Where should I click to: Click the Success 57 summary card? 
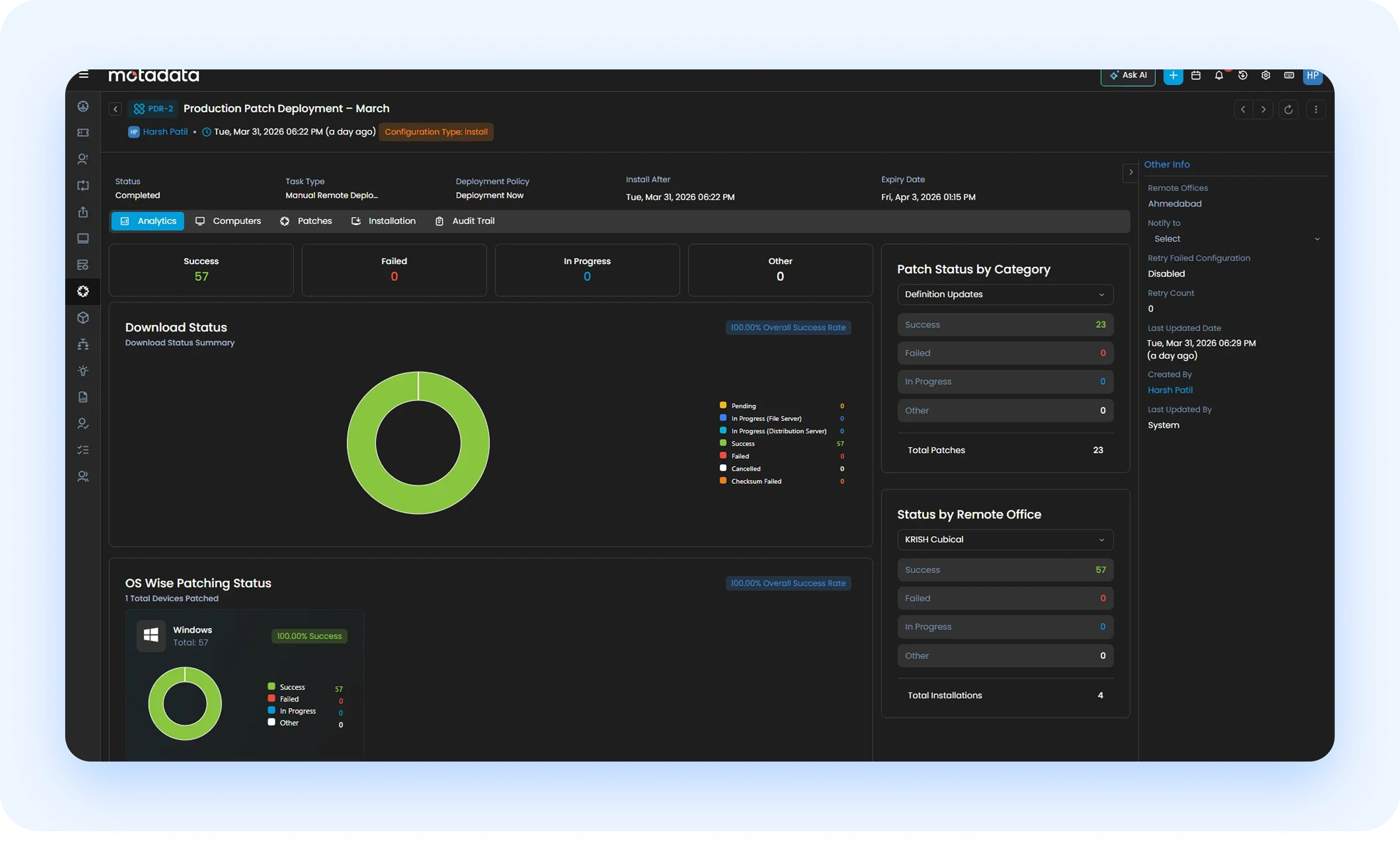(201, 270)
